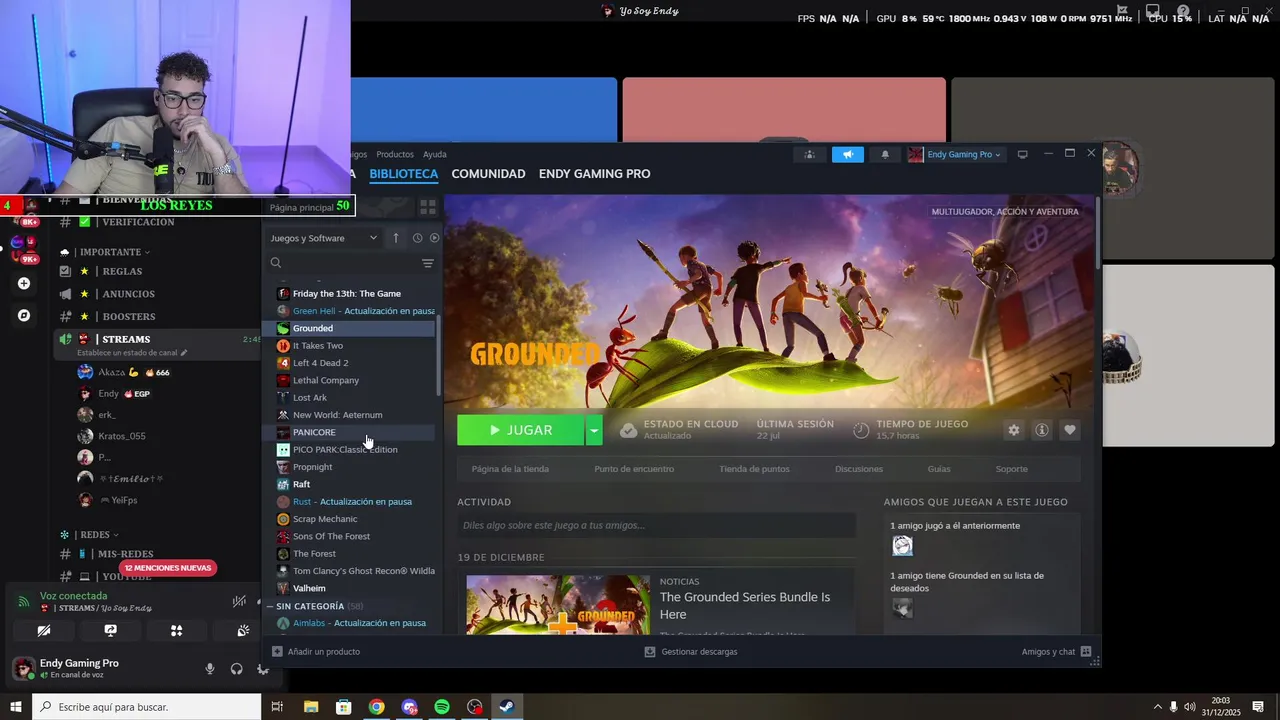Viewport: 1280px width, 720px height.
Task: Sort the library with the up arrow icon
Action: coord(395,238)
